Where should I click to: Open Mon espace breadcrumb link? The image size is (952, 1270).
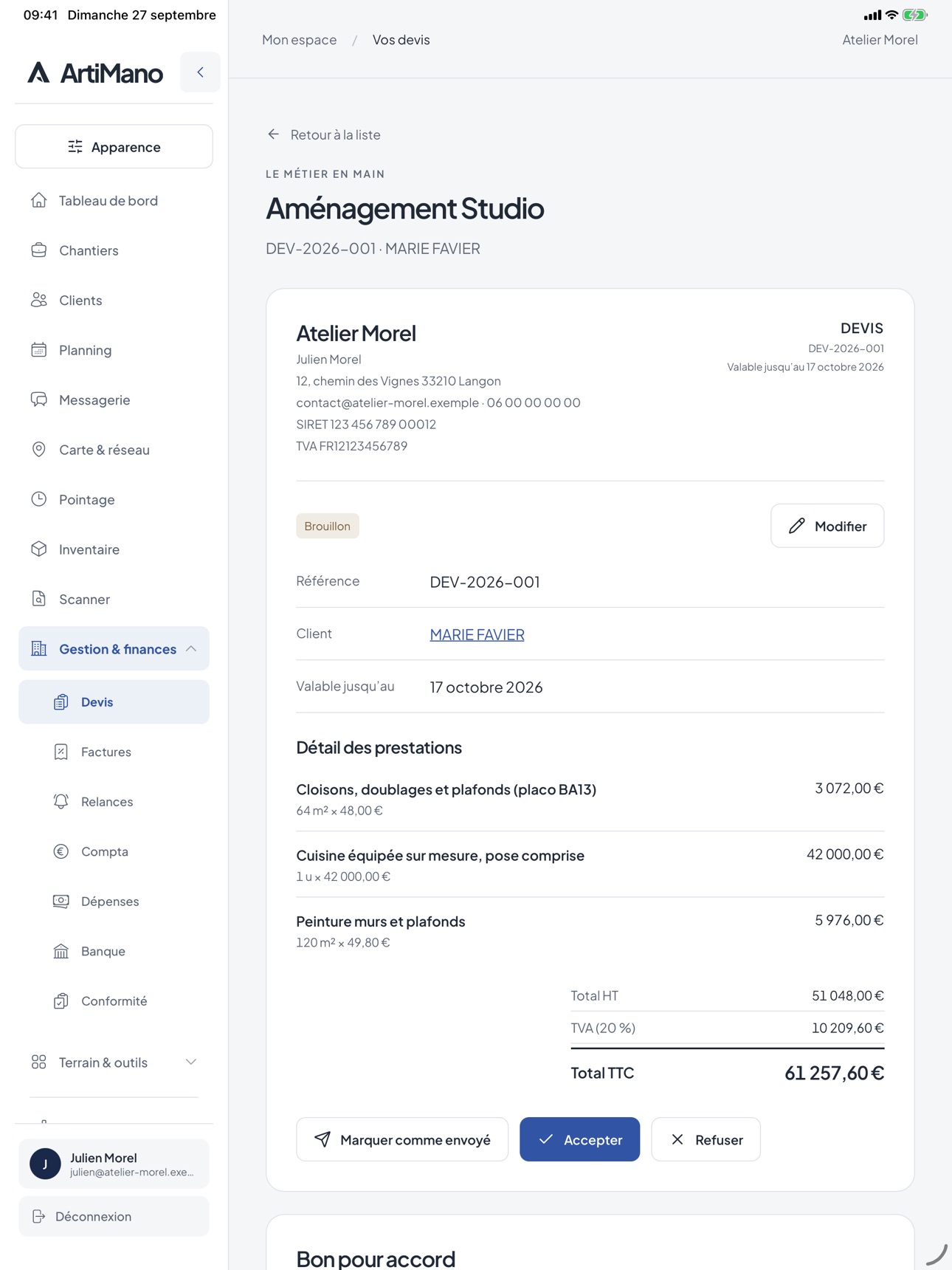(299, 40)
